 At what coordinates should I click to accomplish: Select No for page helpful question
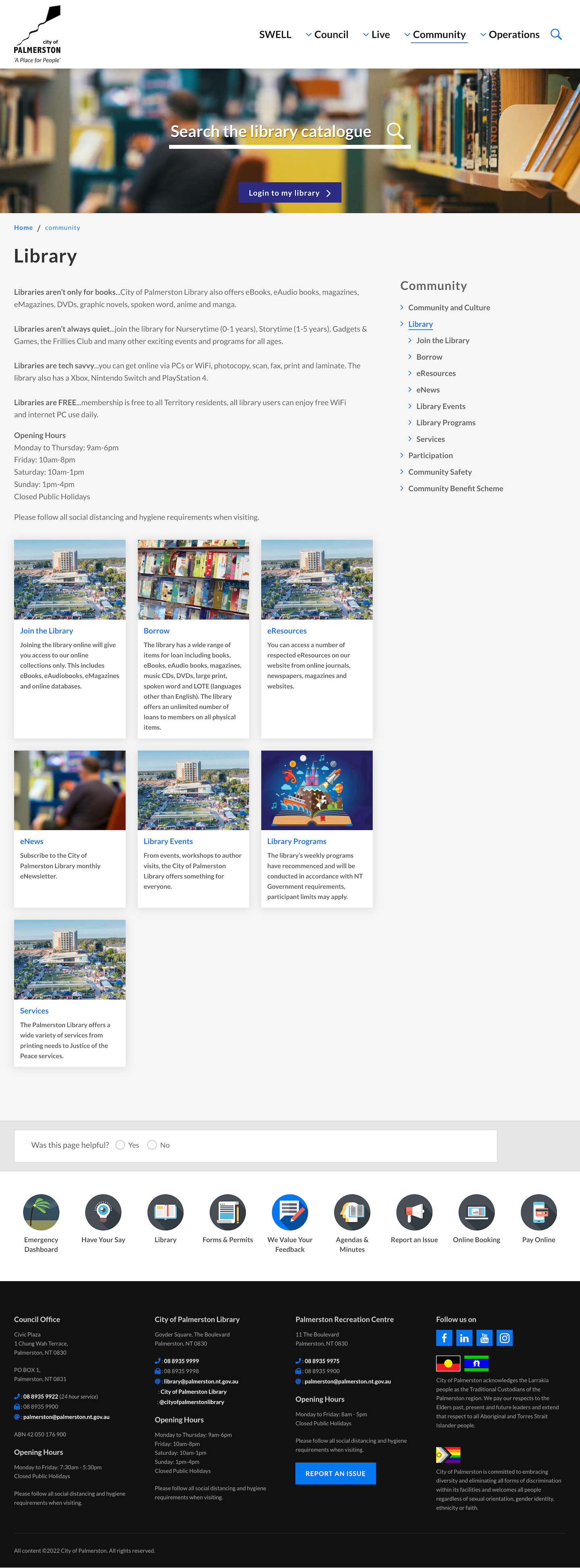point(152,1145)
